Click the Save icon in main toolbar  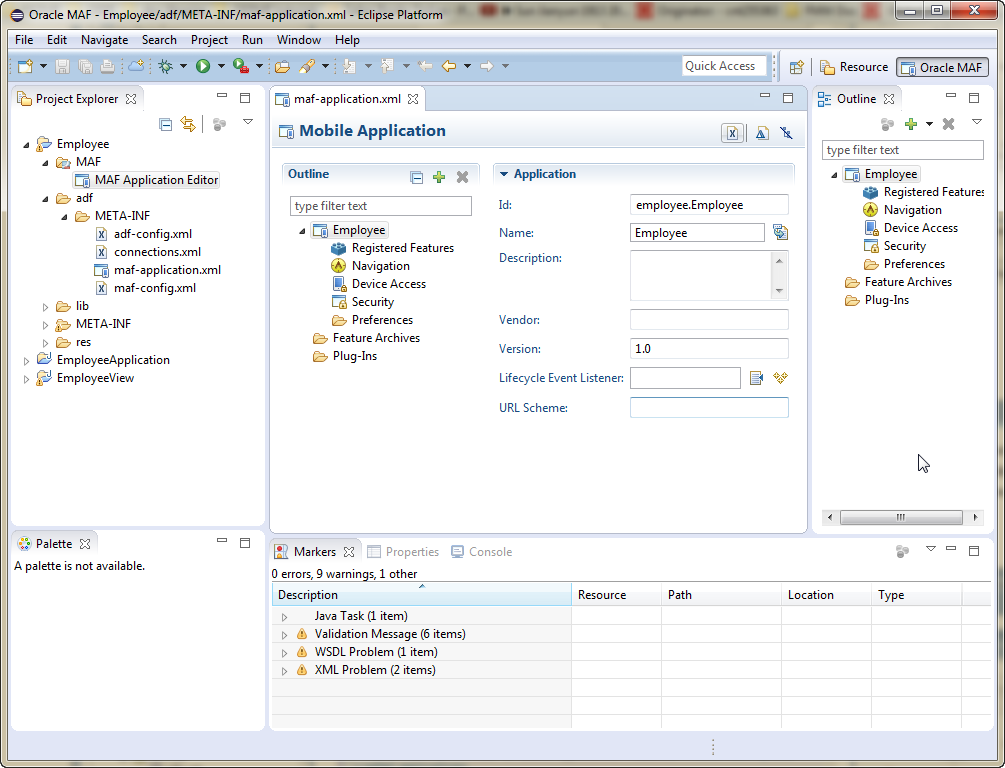(x=62, y=66)
